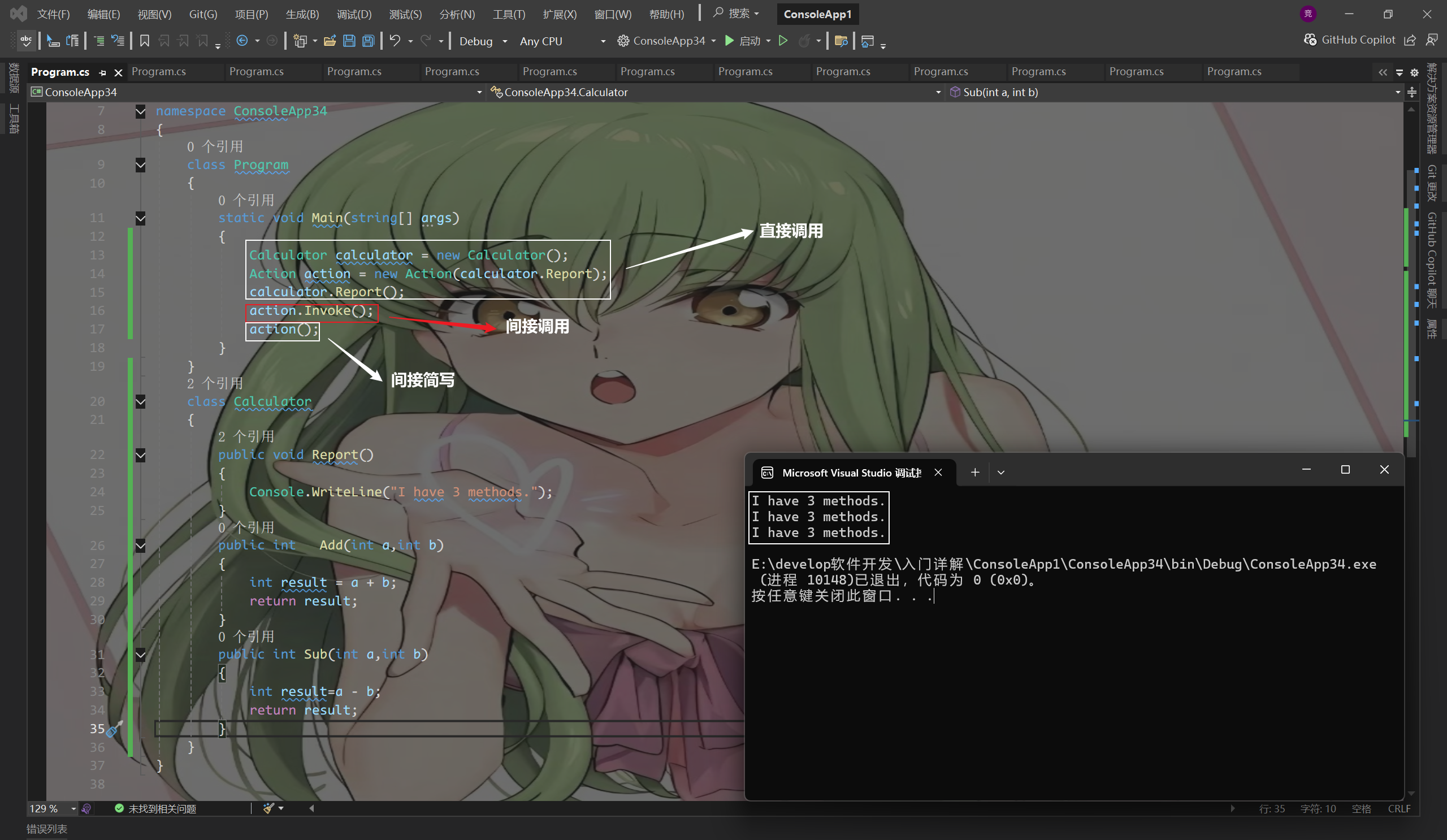Click the purple icon next to the zoom level
The image size is (1447, 840).
point(86,808)
